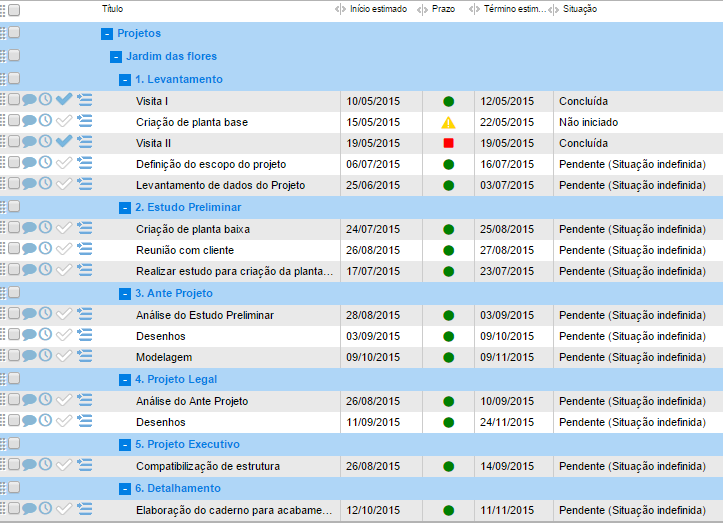Viewport: 723px width, 523px height.
Task: Sort by Título column header
Action: click(x=113, y=9)
